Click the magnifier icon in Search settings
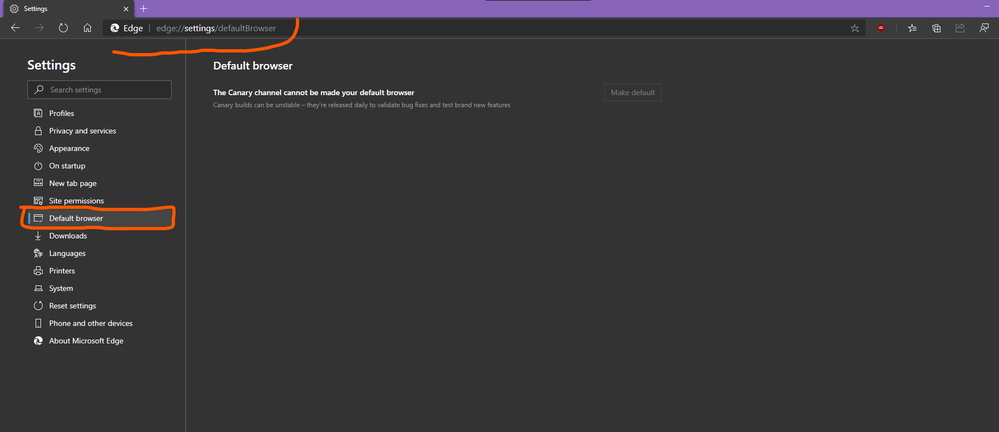This screenshot has height=432, width=999. pos(40,90)
